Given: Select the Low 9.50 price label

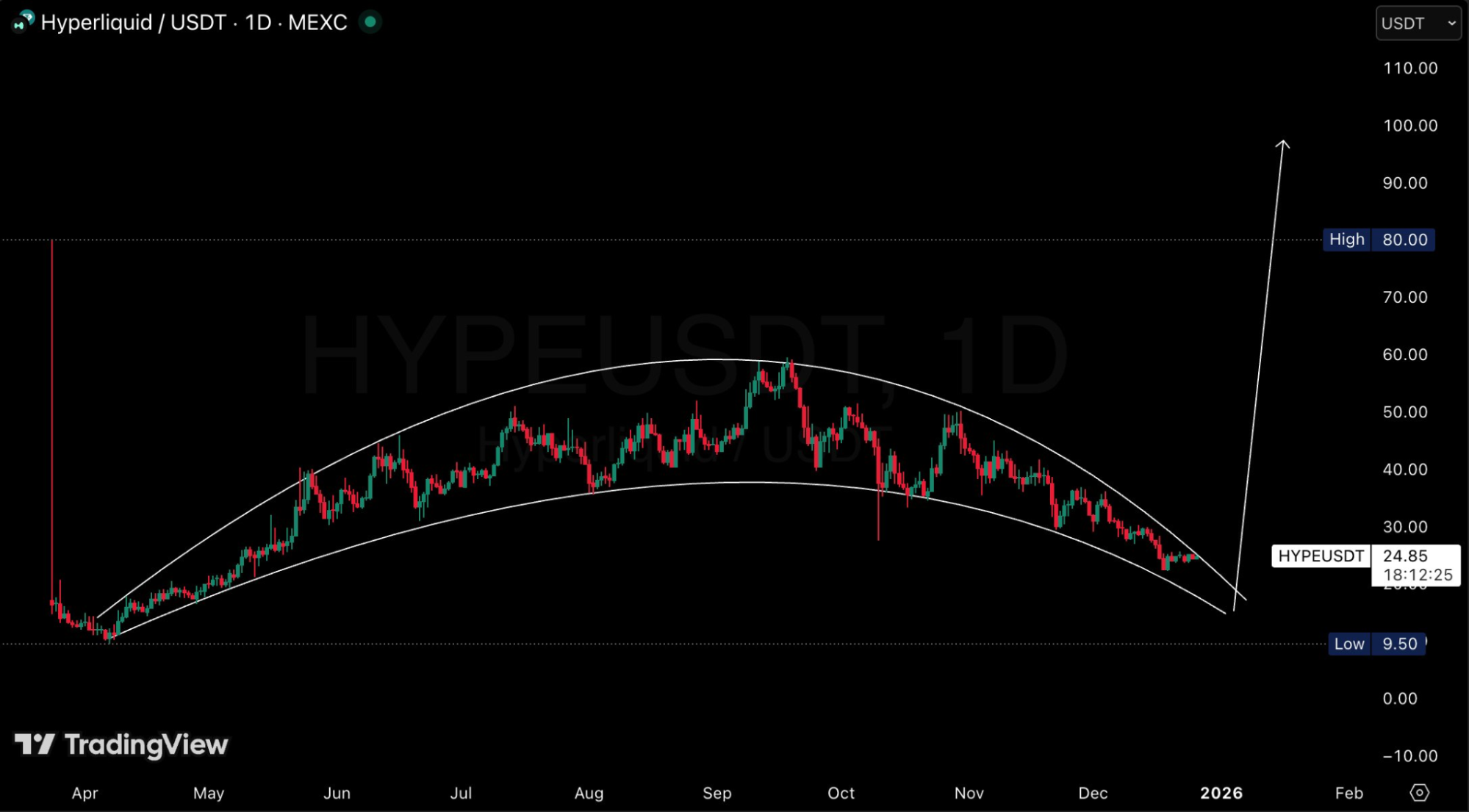Looking at the screenshot, I should pos(1376,644).
